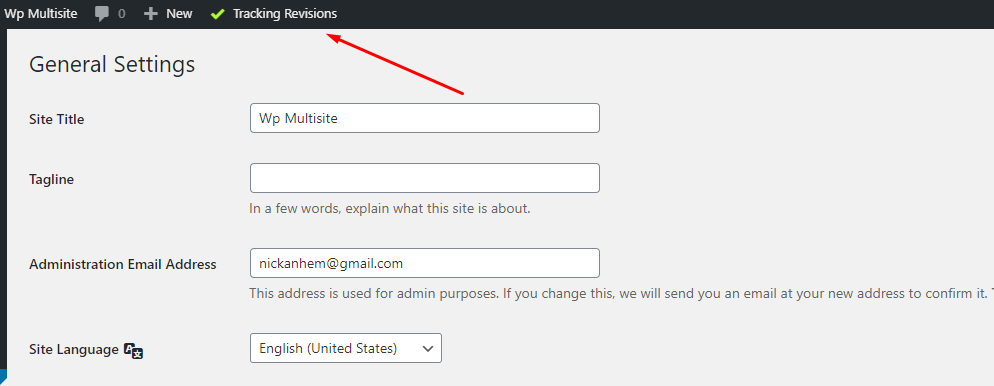Viewport: 994px width, 386px height.
Task: Click the green checkmark revisions icon
Action: [x=217, y=13]
